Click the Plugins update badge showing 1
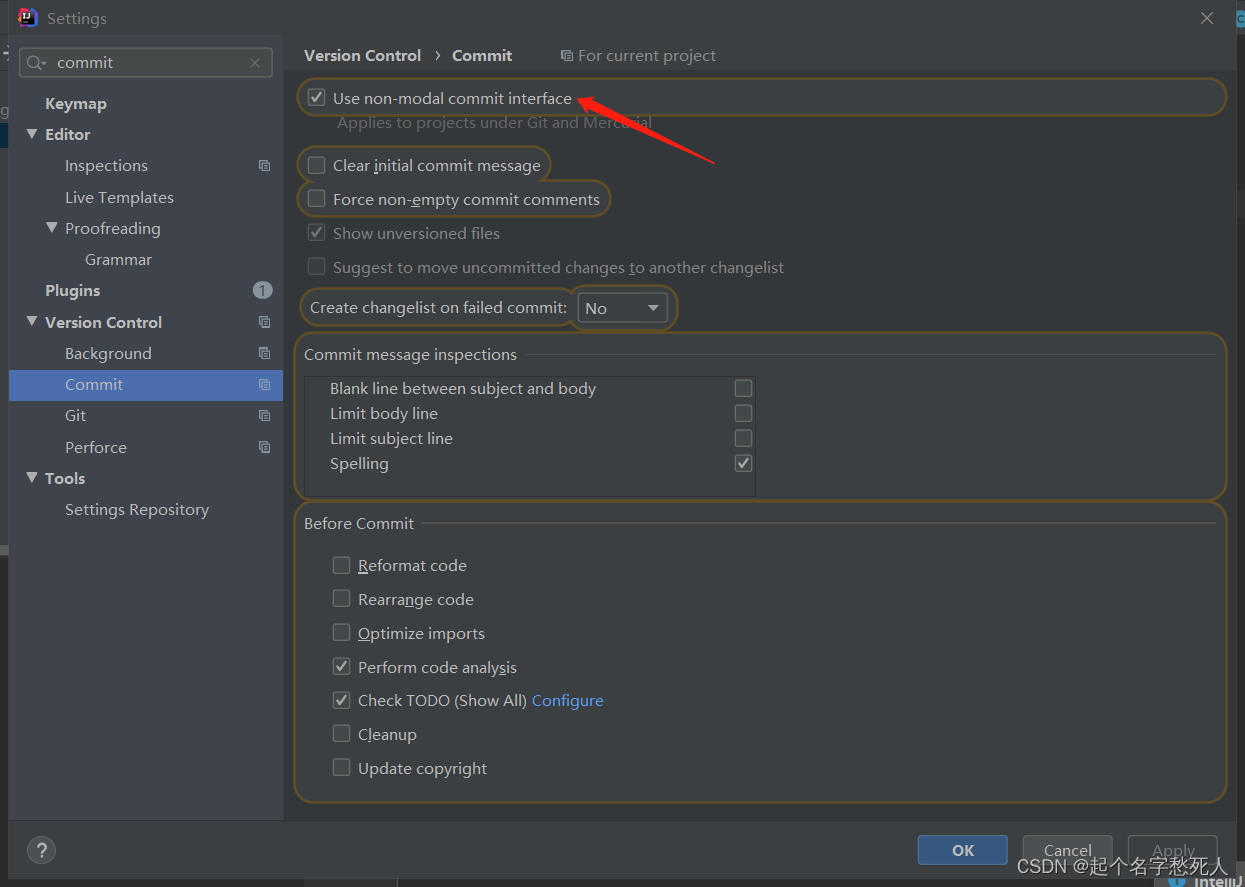The width and height of the screenshot is (1245, 887). [262, 290]
